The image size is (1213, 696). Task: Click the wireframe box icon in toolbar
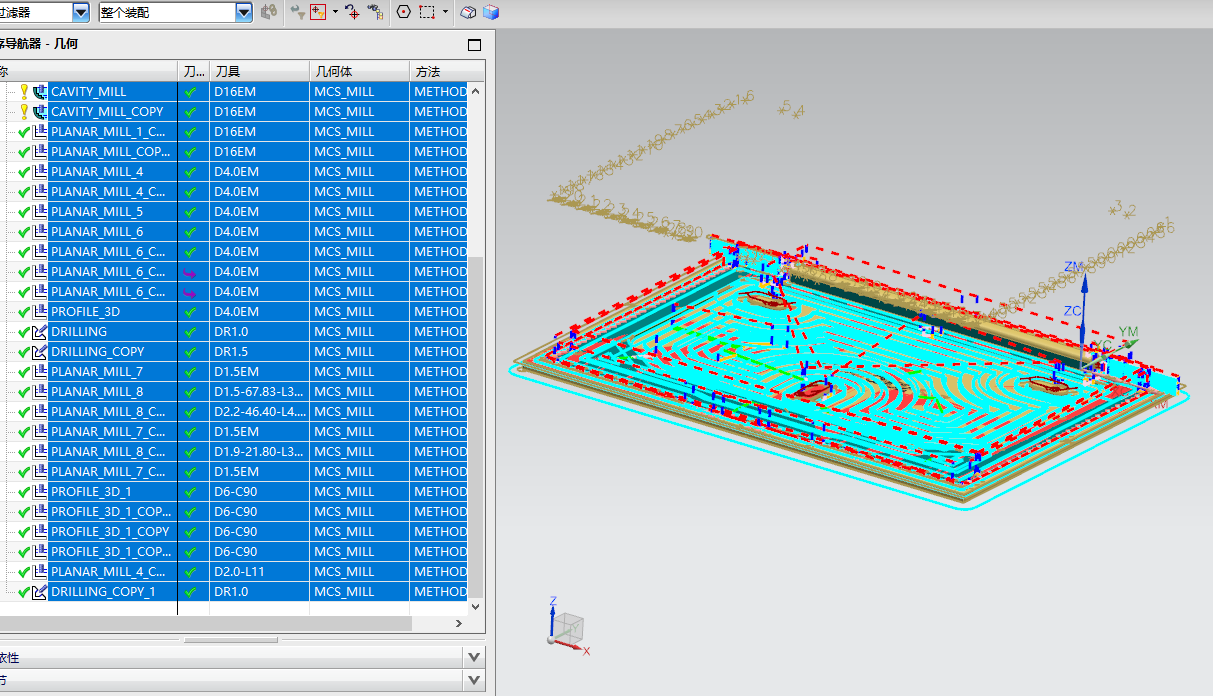[468, 12]
